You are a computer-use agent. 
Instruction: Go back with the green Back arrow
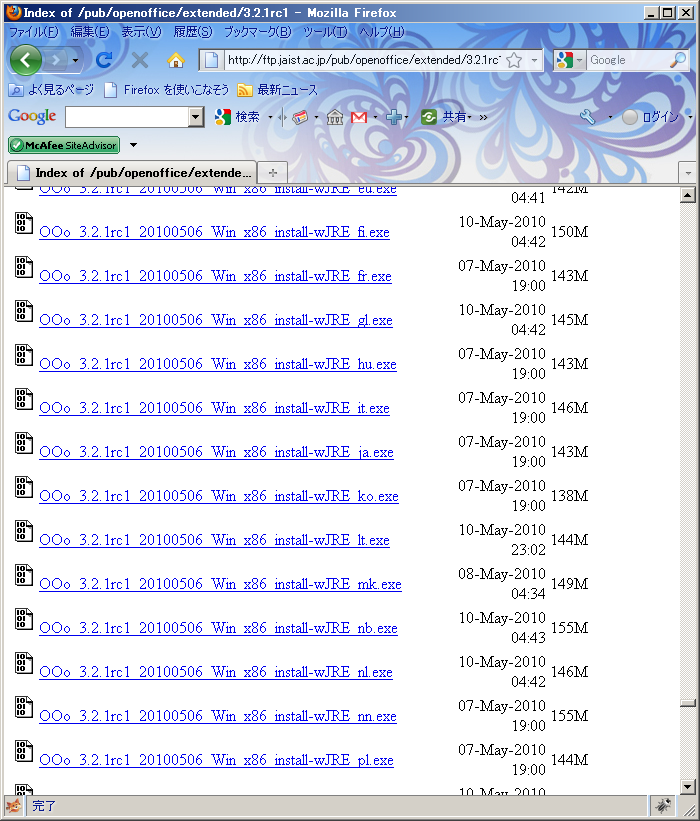pos(26,60)
